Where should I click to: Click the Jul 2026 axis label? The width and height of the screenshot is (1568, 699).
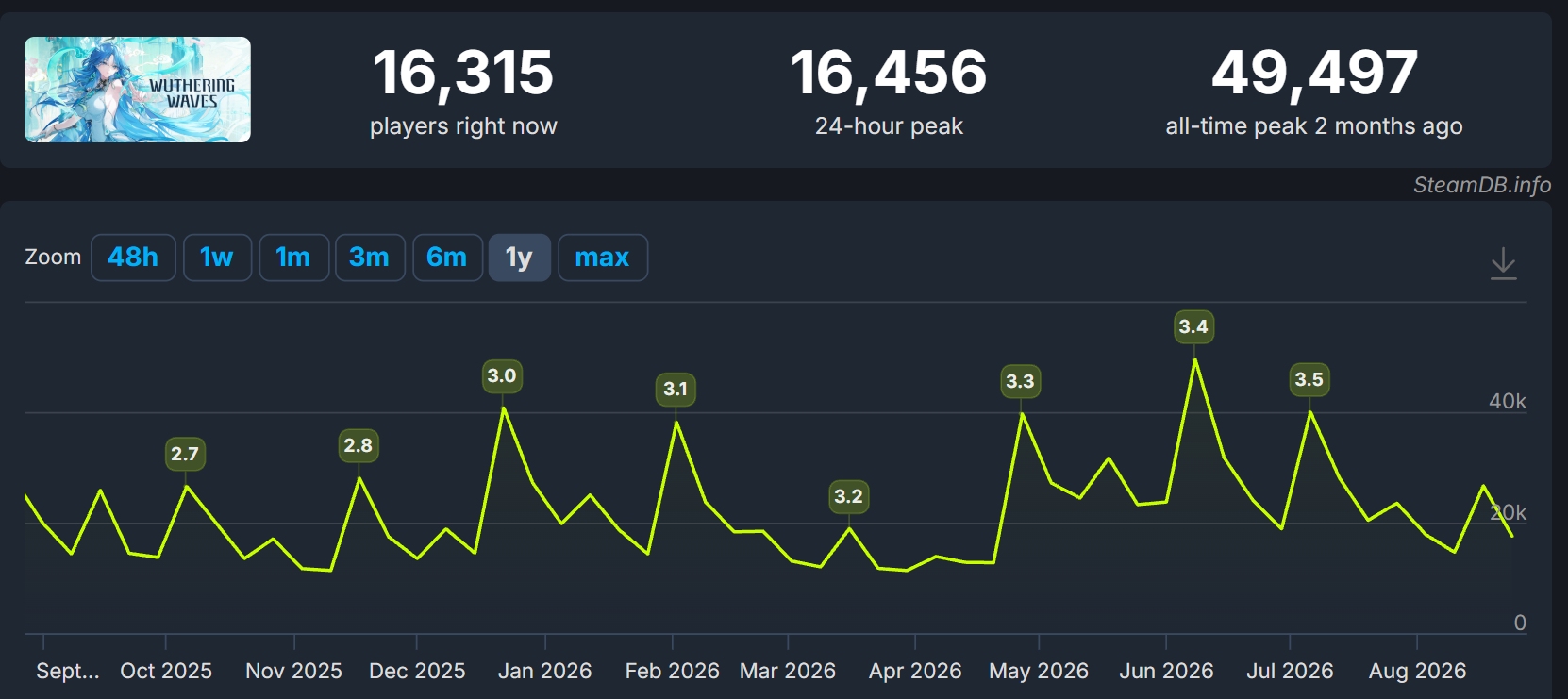point(1290,671)
